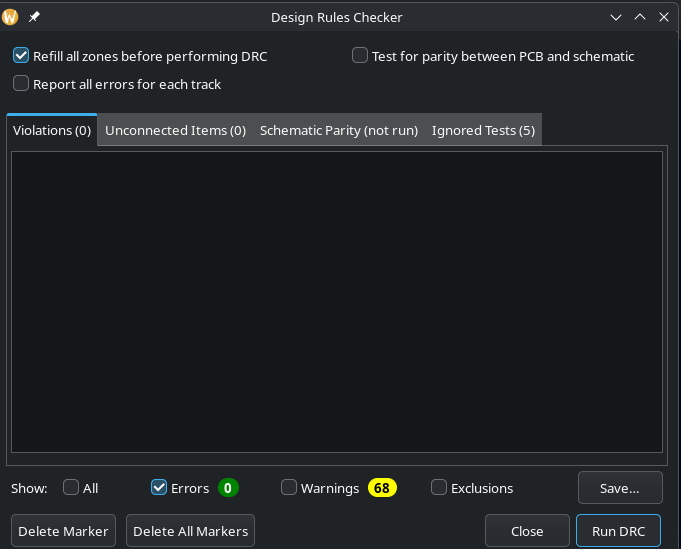This screenshot has height=549, width=681.
Task: Pin the Design Rules Checker window
Action: [x=34, y=17]
